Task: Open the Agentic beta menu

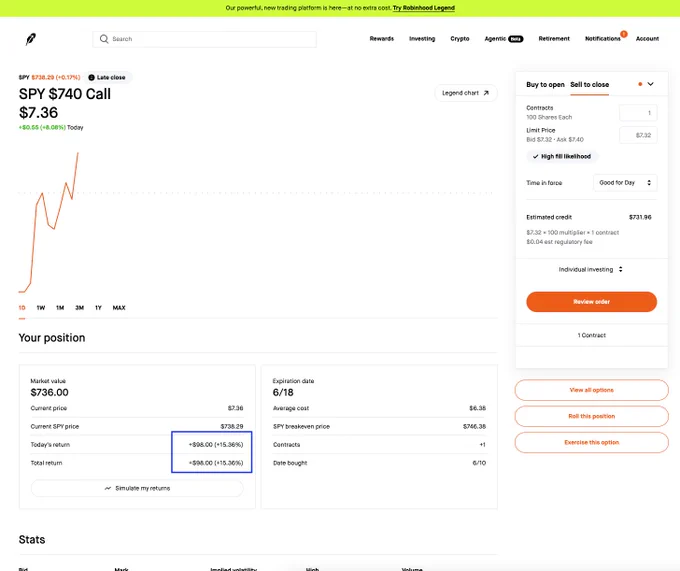Action: point(504,39)
